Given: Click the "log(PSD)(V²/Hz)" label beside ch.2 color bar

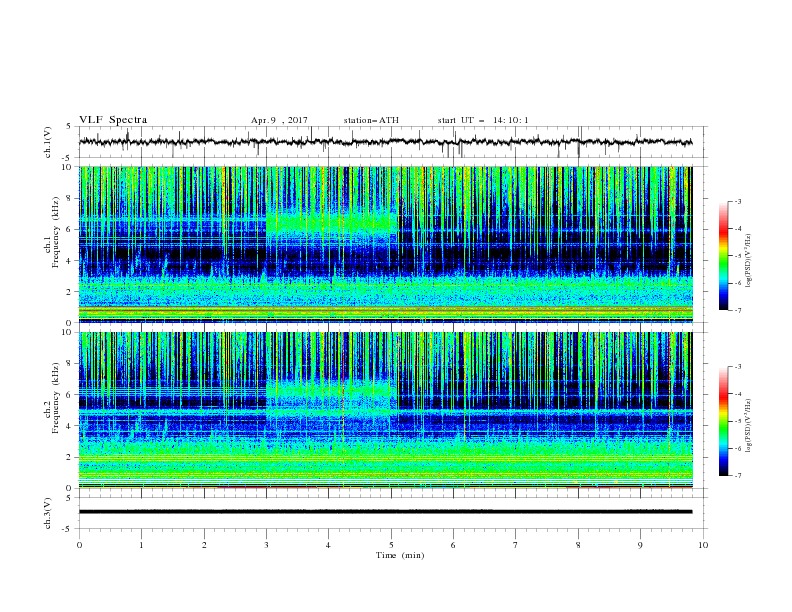Looking at the screenshot, I should pyautogui.click(x=749, y=426).
